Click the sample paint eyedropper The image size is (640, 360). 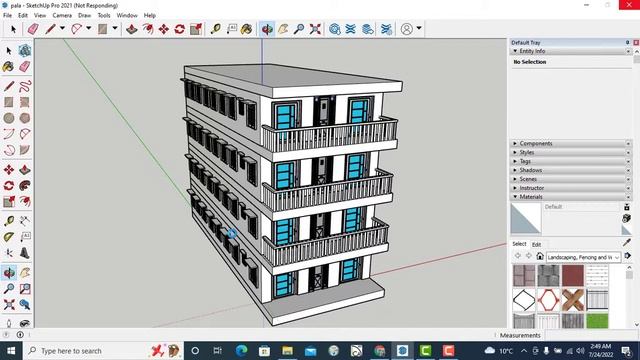point(627,243)
